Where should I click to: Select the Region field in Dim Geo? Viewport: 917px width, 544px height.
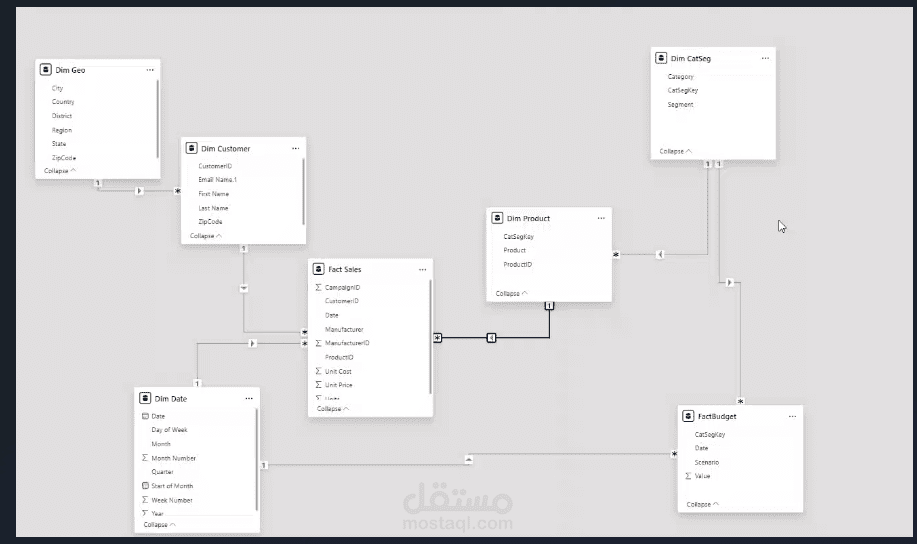tap(61, 130)
